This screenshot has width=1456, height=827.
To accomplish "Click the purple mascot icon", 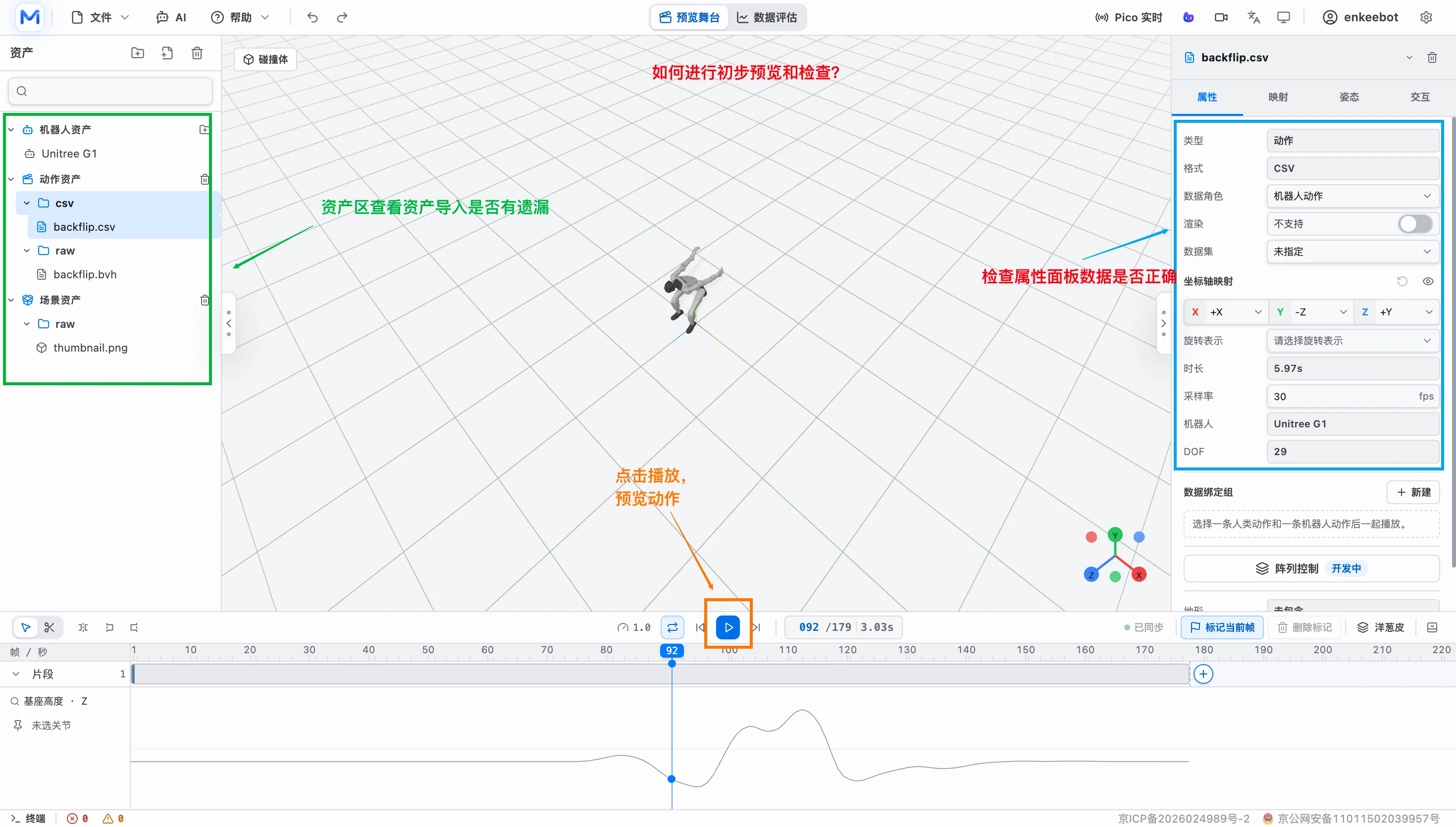I will click(1188, 18).
